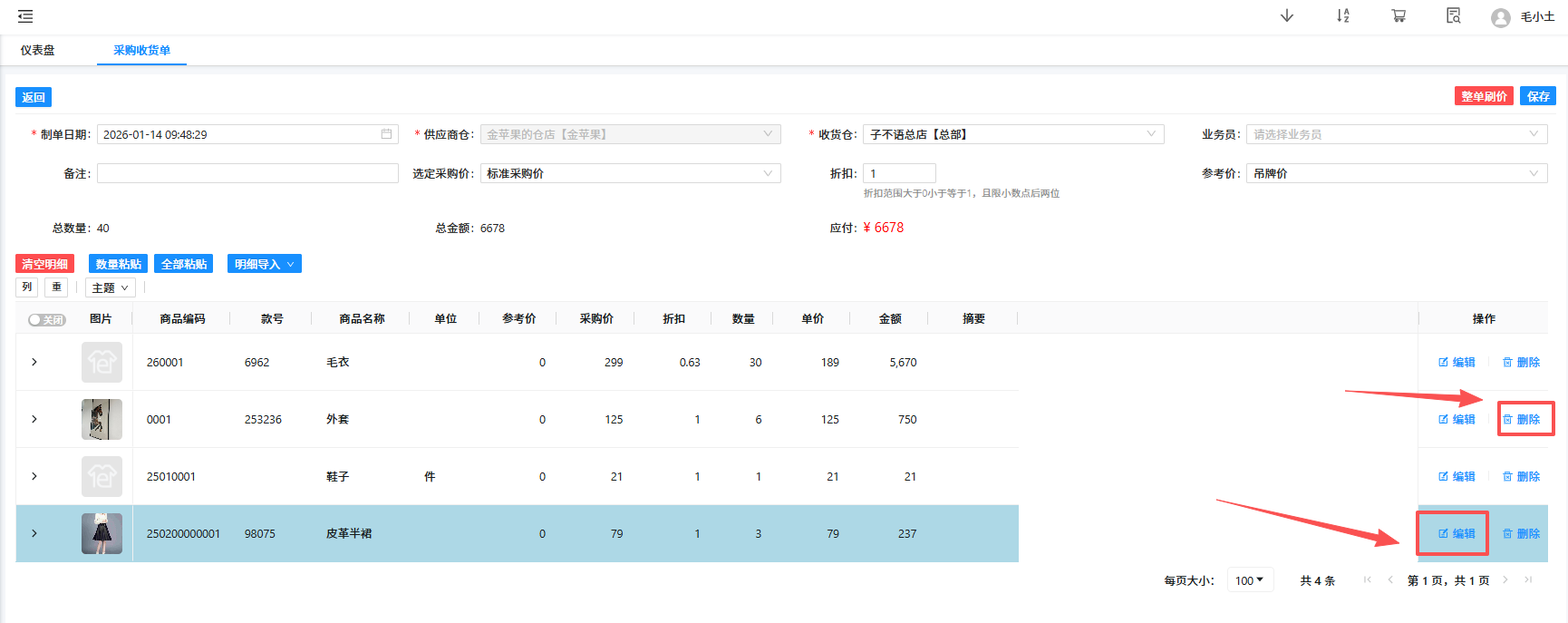Click the 保存 button
Image resolution: width=1568 pixels, height=623 pixels.
1538,96
